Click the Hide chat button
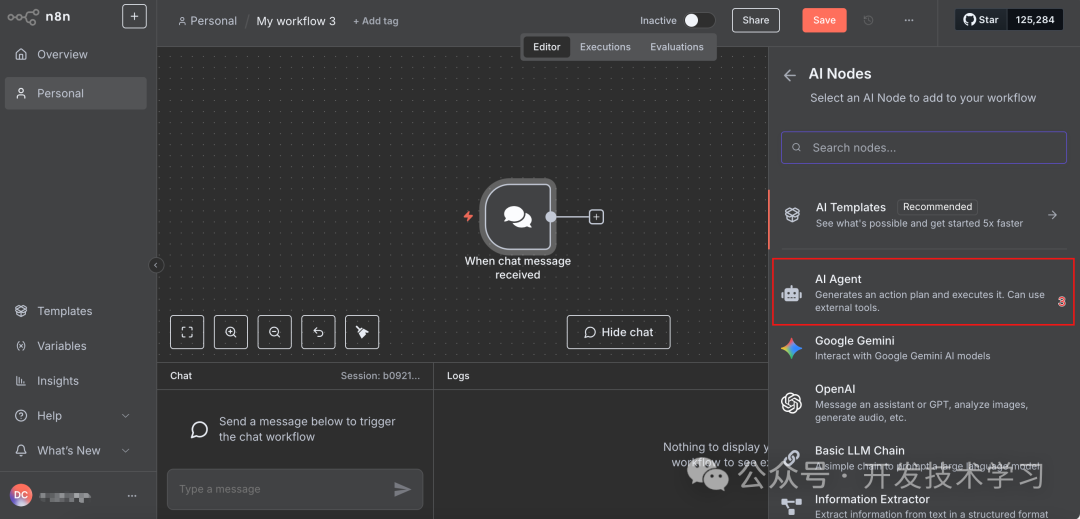The height and width of the screenshot is (519, 1080). coord(619,332)
